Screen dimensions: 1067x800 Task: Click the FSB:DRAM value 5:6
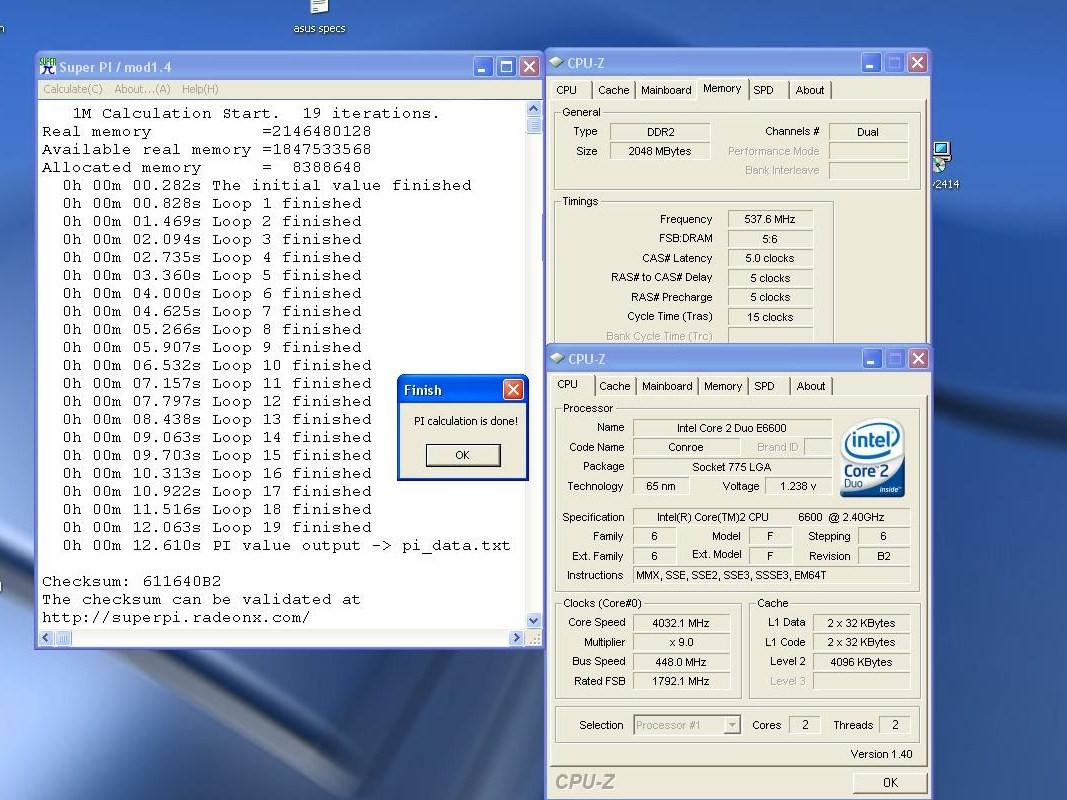770,239
